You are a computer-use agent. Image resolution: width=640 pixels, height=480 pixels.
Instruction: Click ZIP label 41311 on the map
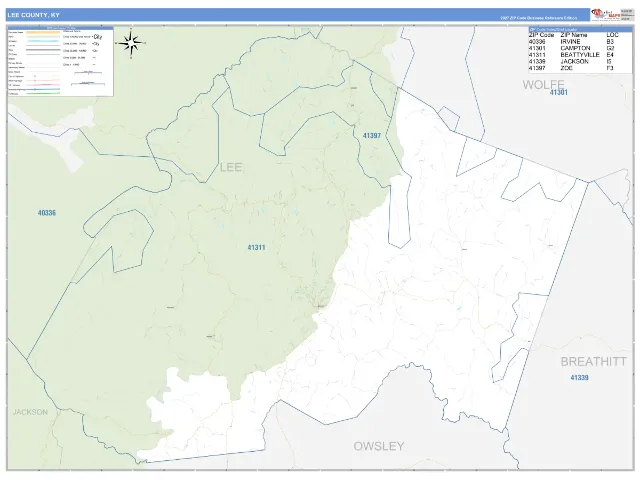[256, 247]
